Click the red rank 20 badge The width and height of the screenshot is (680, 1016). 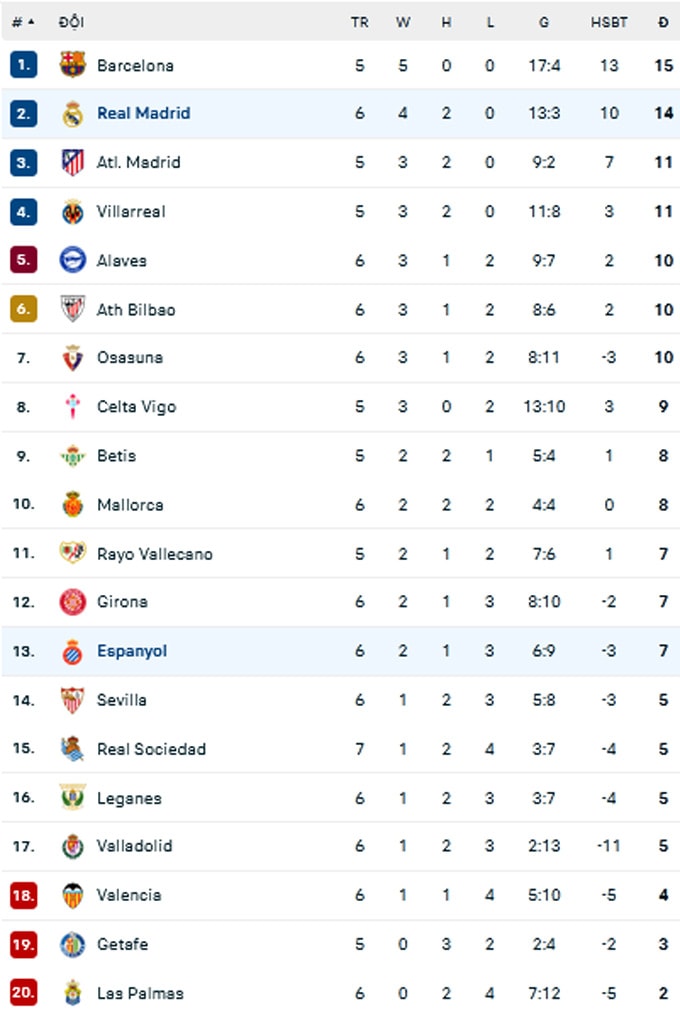[23, 993]
